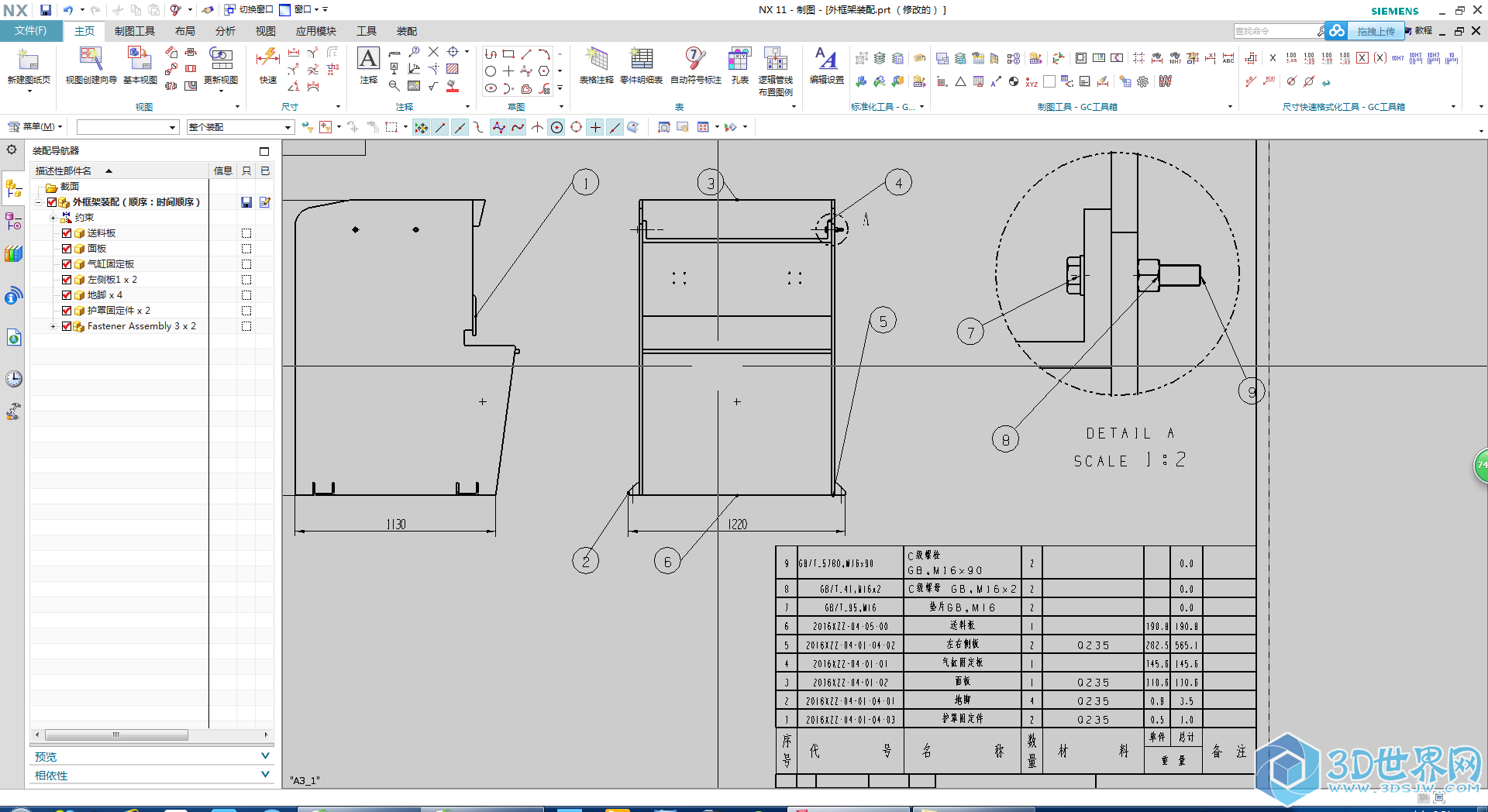Toggle the 气缸固定板 visibility checkbox

point(67,264)
